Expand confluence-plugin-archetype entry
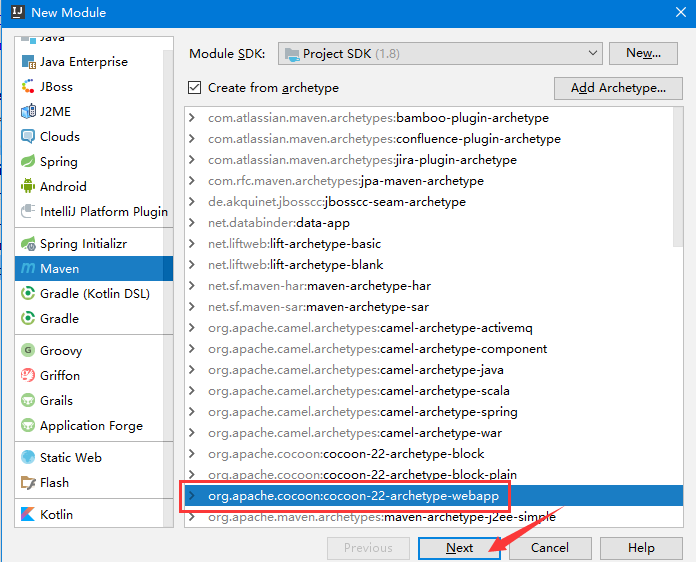Screen dimensions: 696x562 tap(192, 139)
